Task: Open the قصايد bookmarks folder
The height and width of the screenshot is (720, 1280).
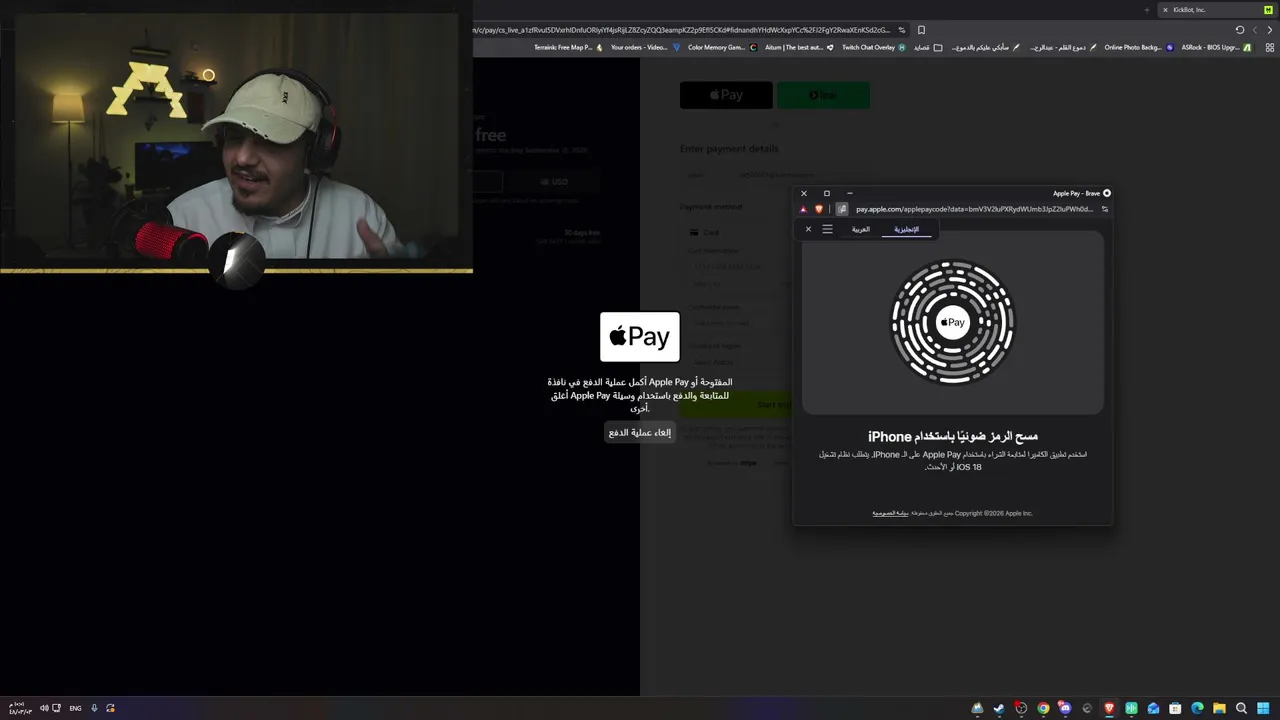Action: (927, 47)
